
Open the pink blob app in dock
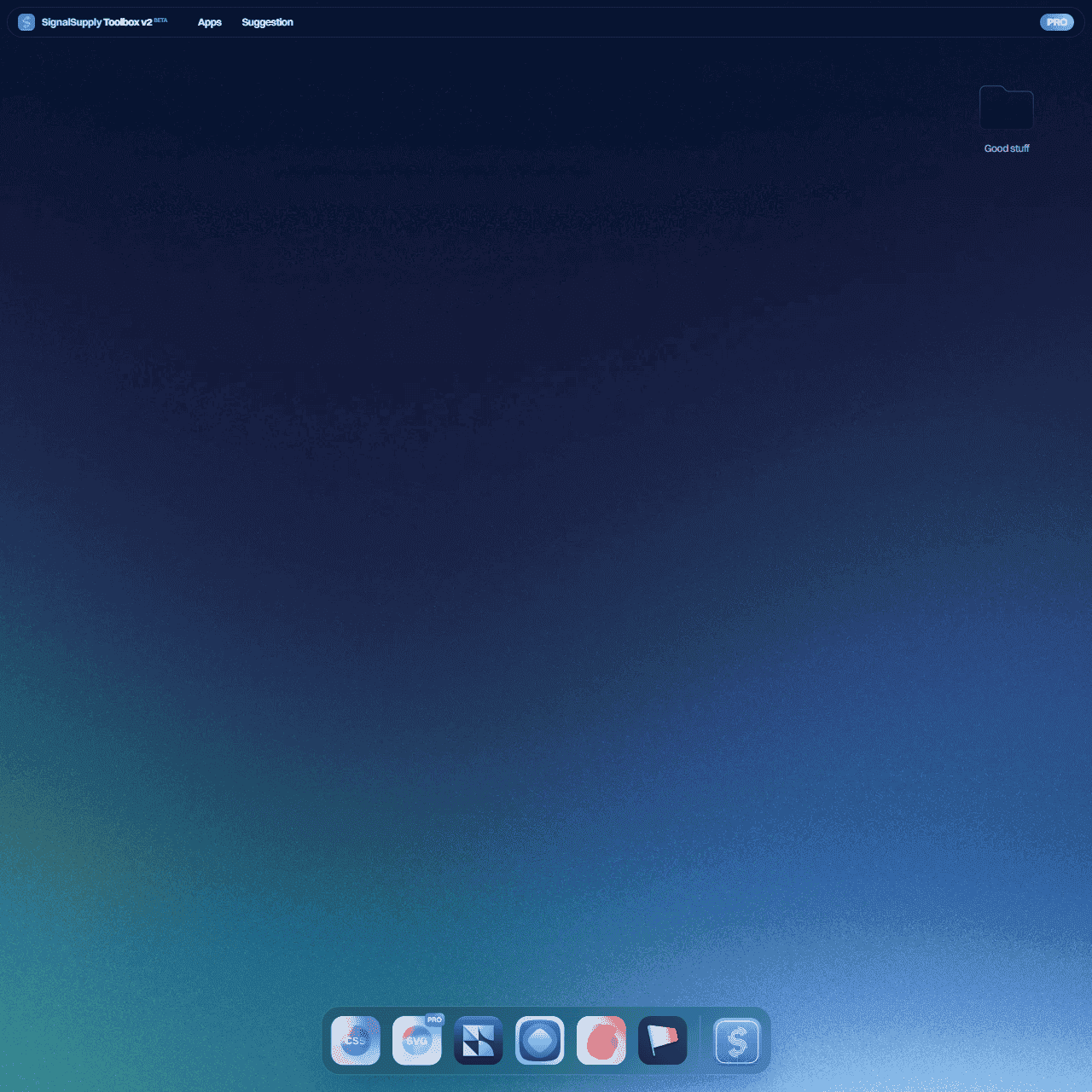(601, 1040)
